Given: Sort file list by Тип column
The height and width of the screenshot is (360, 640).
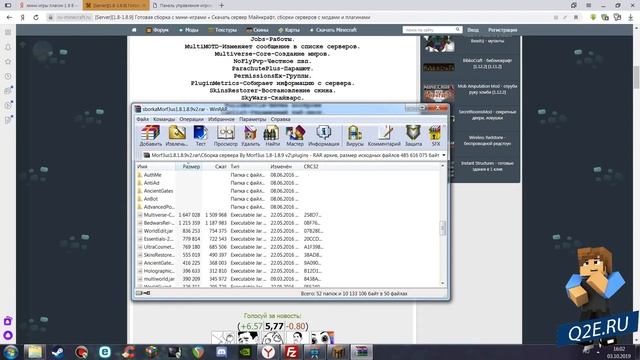Looking at the screenshot, I should coord(248,167).
